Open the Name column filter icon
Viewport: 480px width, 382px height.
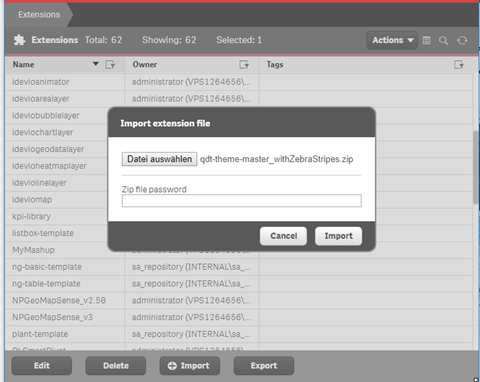click(x=110, y=65)
